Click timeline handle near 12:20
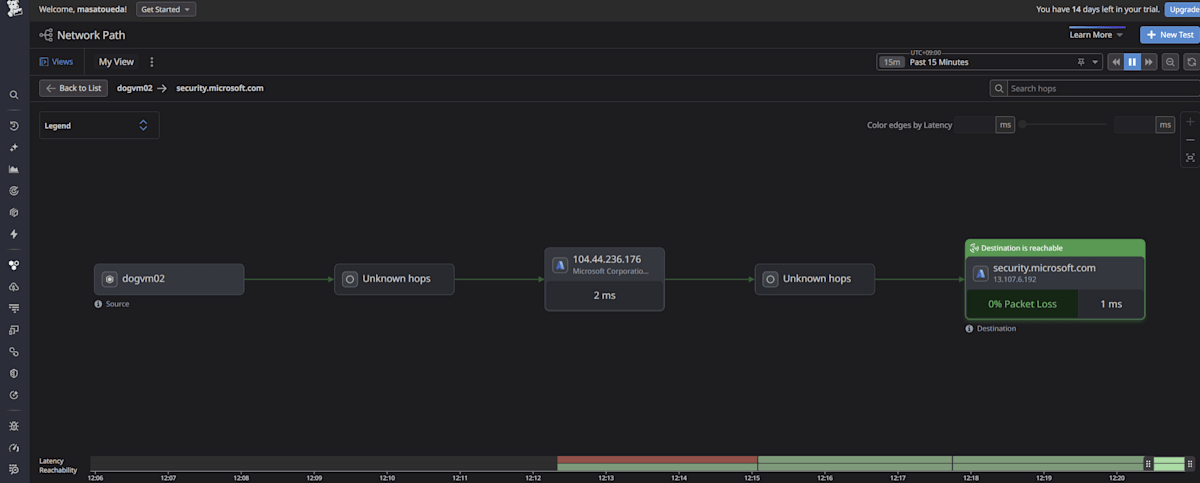1200x483 pixels. click(x=1148, y=464)
